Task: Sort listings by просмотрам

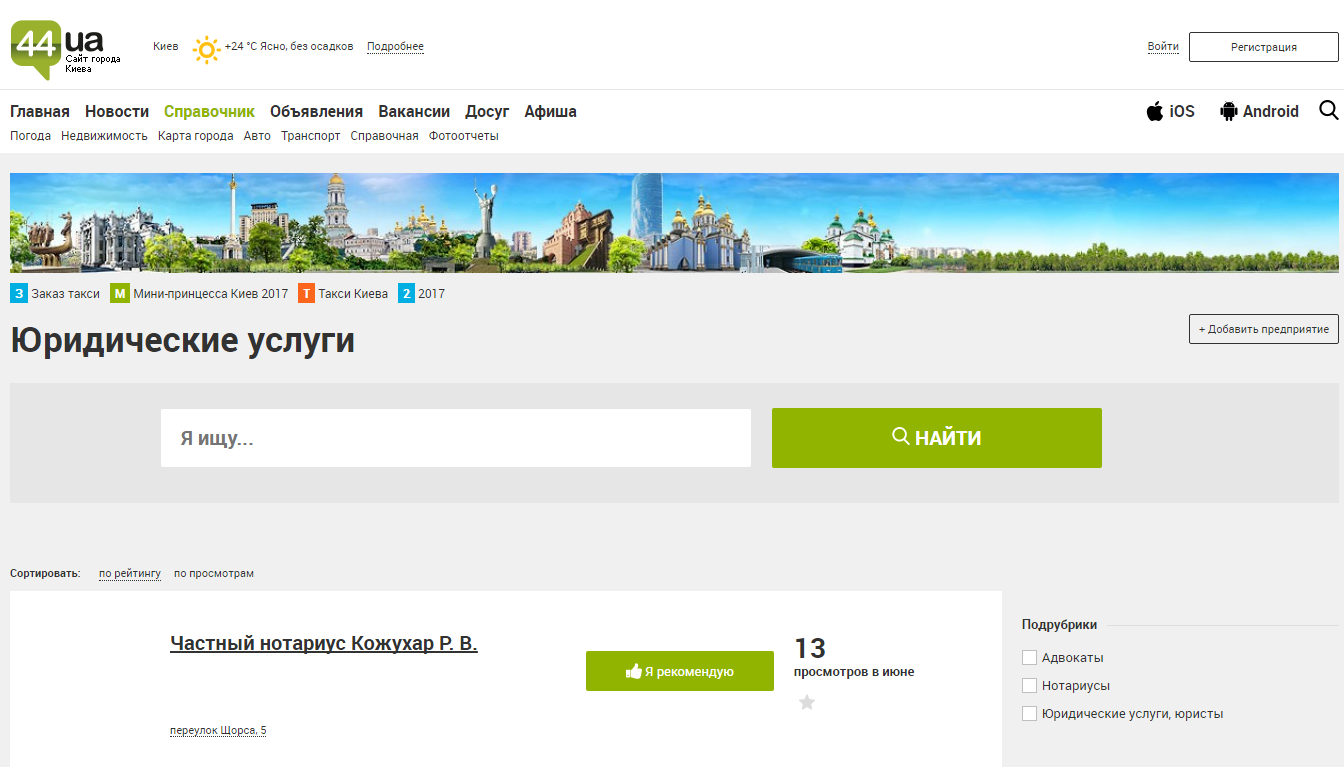Action: tap(214, 574)
